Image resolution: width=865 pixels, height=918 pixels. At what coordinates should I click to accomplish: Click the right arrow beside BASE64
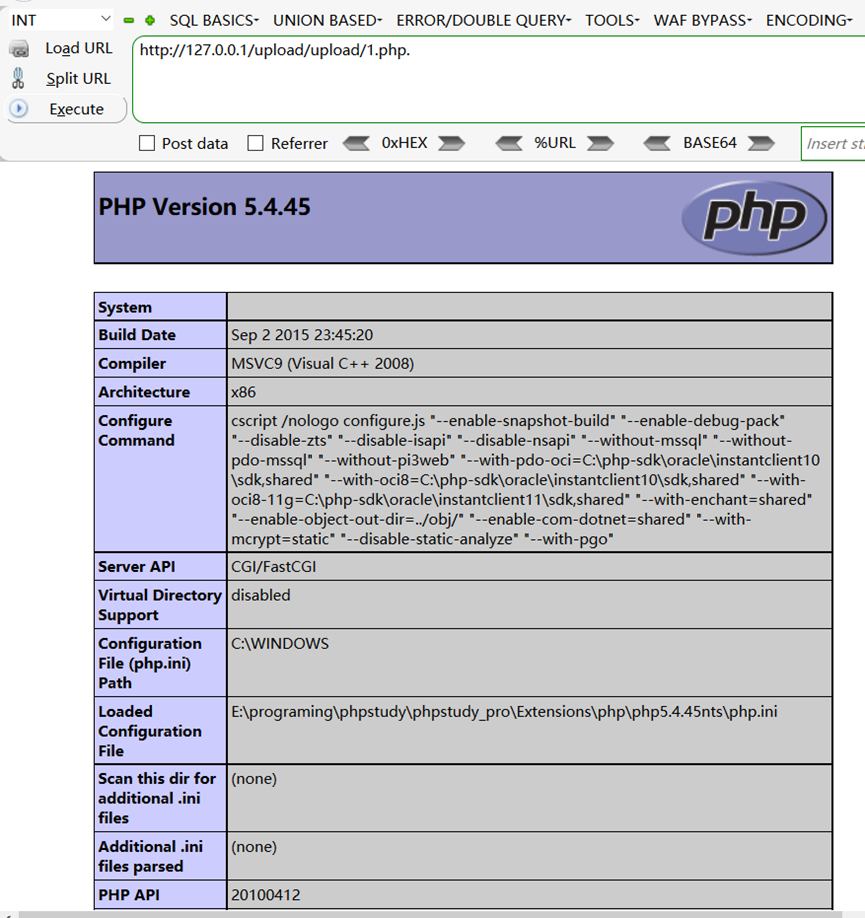pyautogui.click(x=761, y=143)
